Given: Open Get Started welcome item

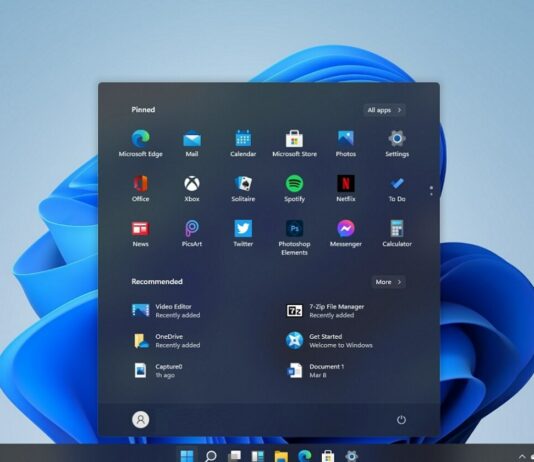Looking at the screenshot, I should 329,341.
